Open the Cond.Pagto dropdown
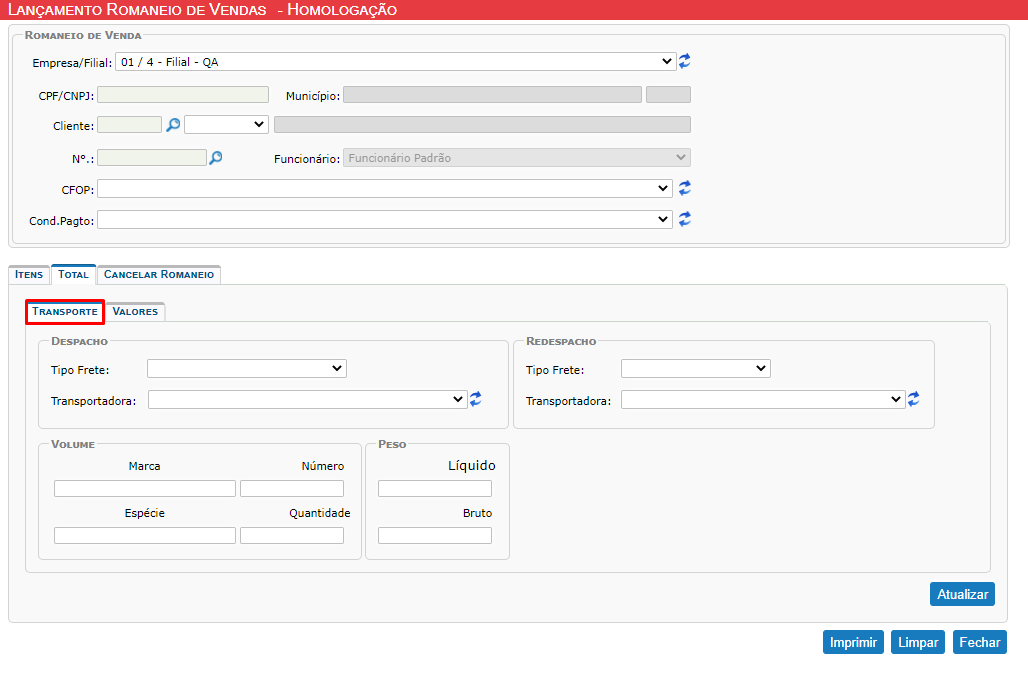Viewport: 1028px width, 674px height. 385,220
